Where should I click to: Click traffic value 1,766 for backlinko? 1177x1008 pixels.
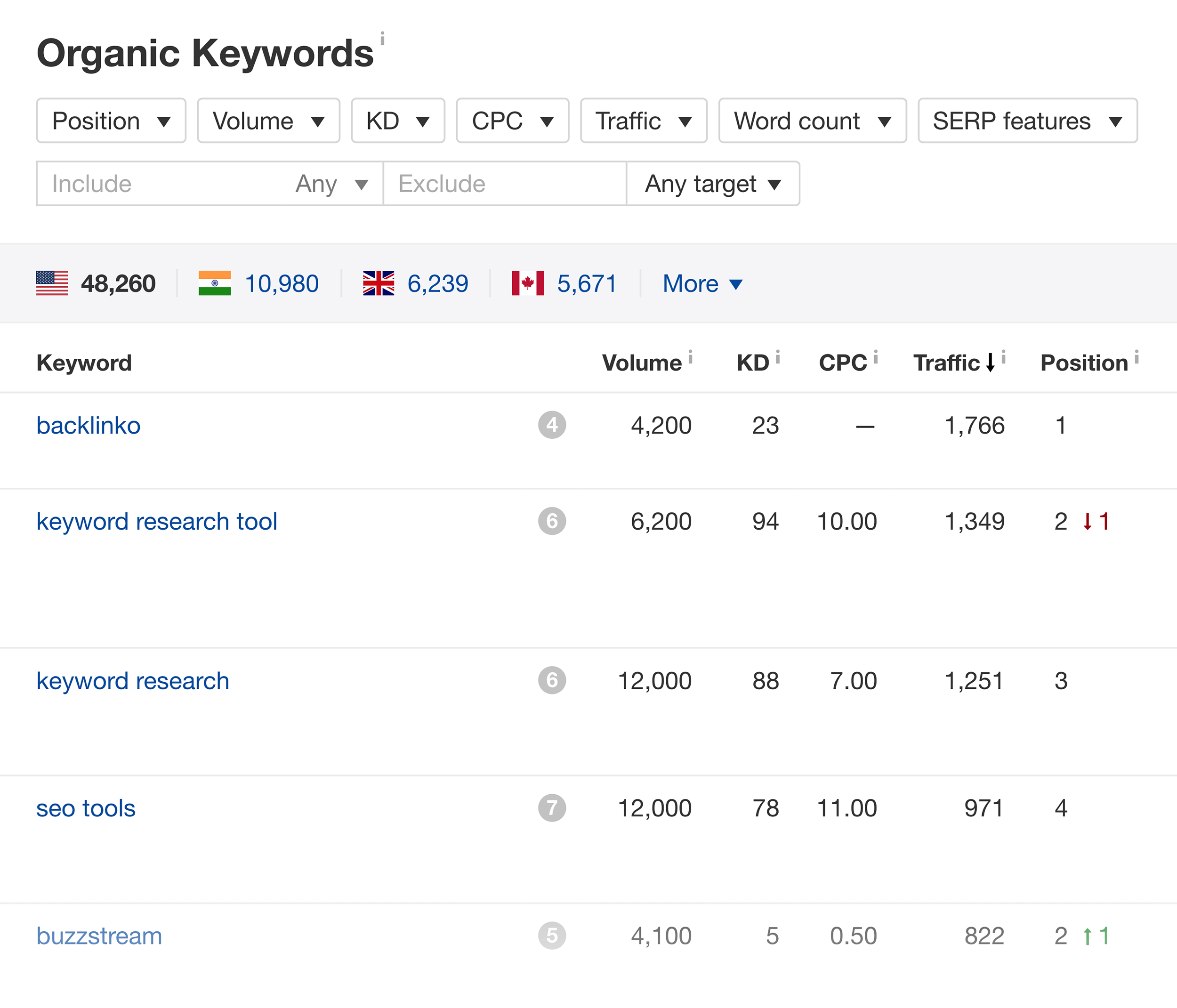tap(974, 426)
